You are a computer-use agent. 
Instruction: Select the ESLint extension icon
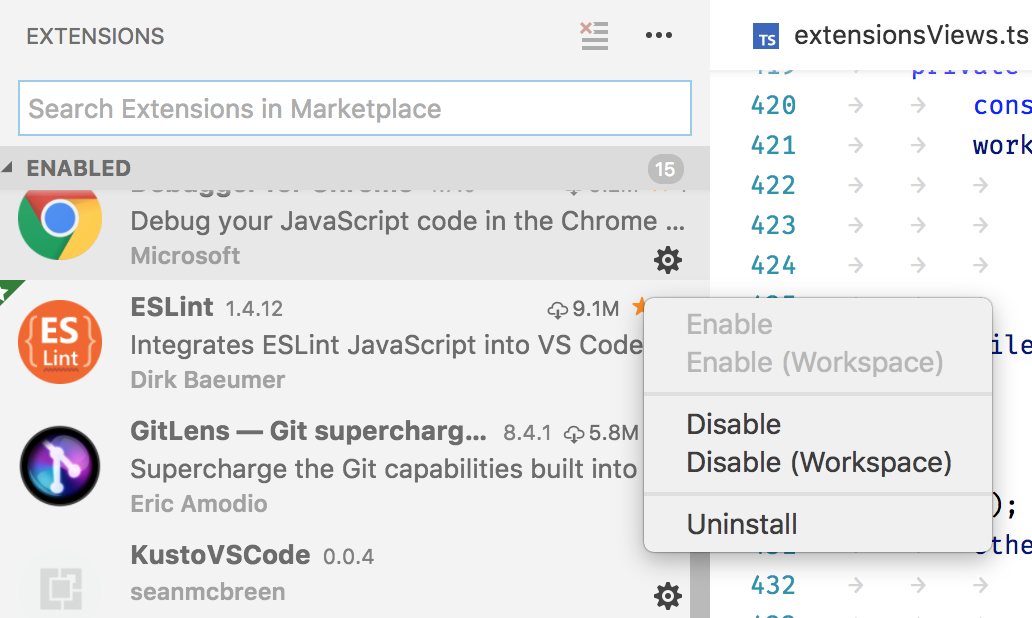coord(60,342)
